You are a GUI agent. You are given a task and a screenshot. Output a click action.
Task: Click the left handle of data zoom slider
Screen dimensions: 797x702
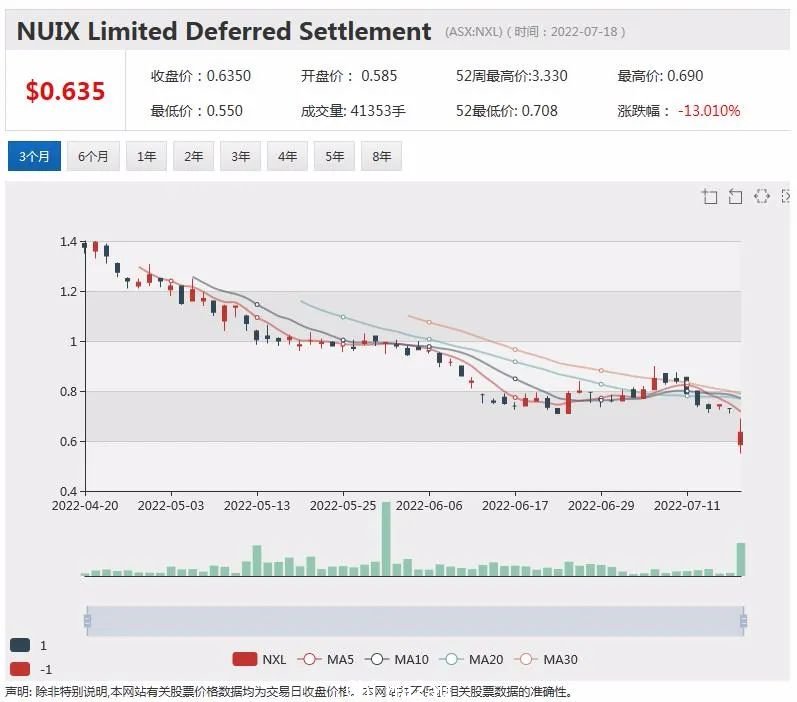click(x=87, y=621)
